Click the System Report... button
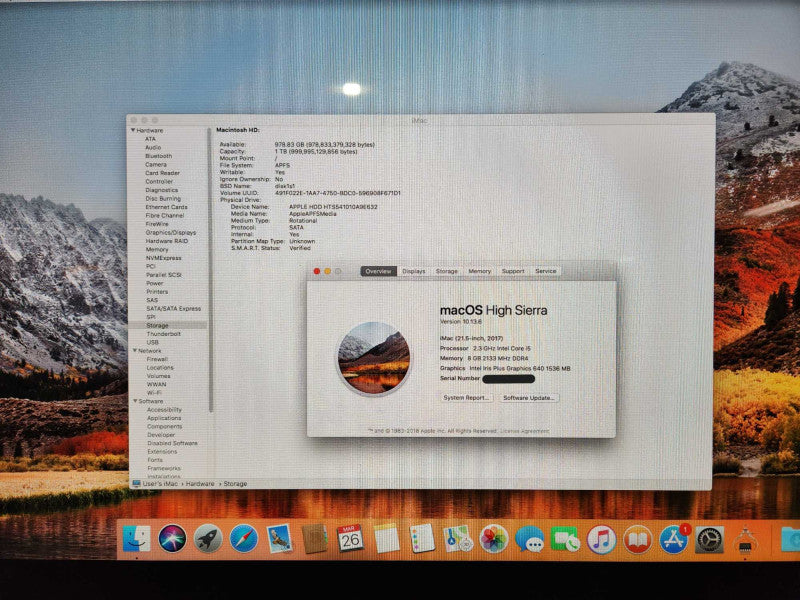 pos(466,397)
